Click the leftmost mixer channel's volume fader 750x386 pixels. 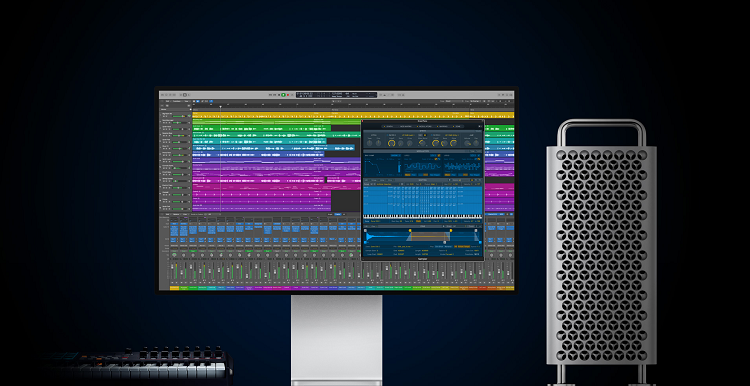(x=172, y=266)
